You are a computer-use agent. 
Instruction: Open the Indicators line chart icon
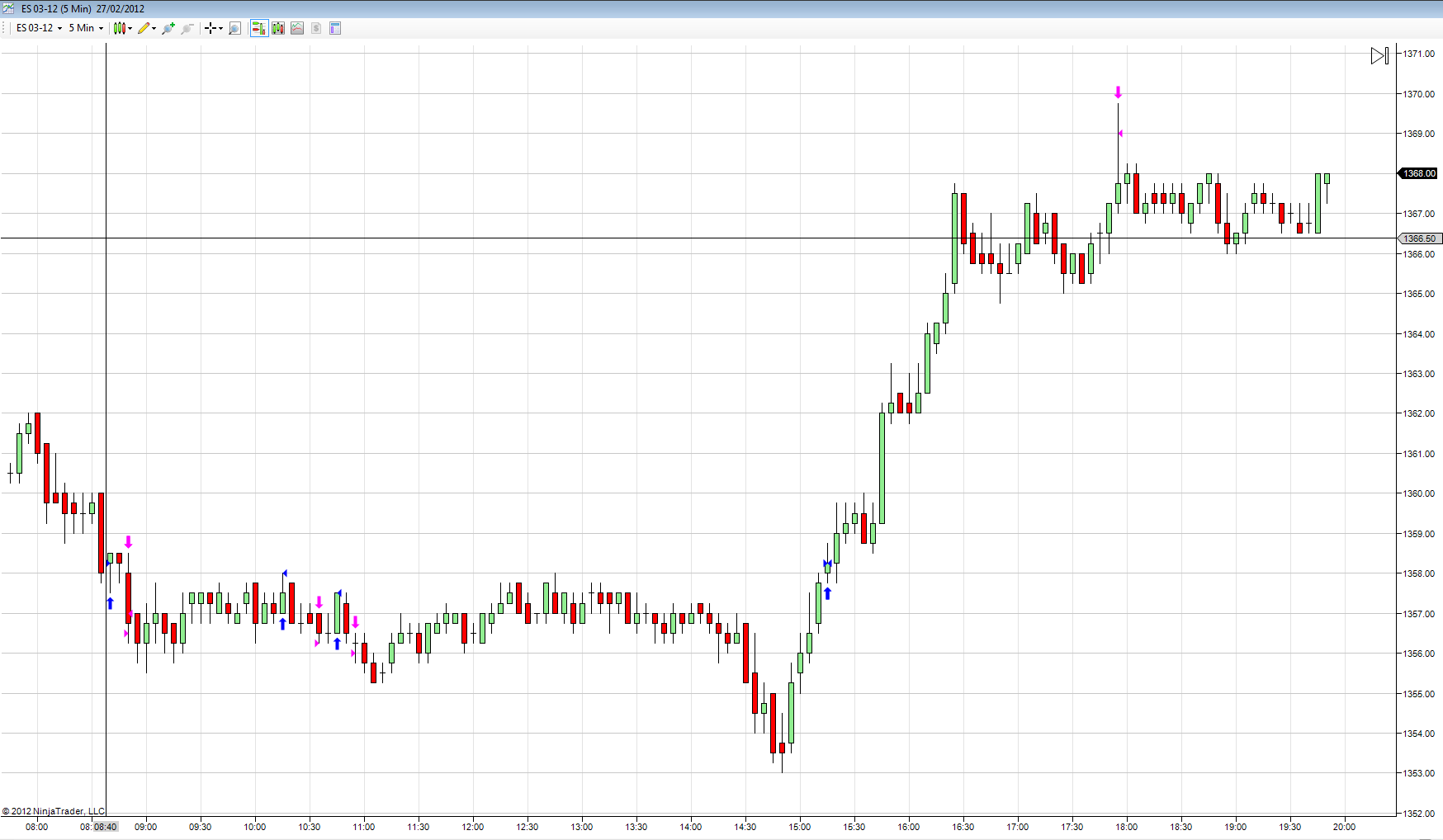[x=297, y=28]
